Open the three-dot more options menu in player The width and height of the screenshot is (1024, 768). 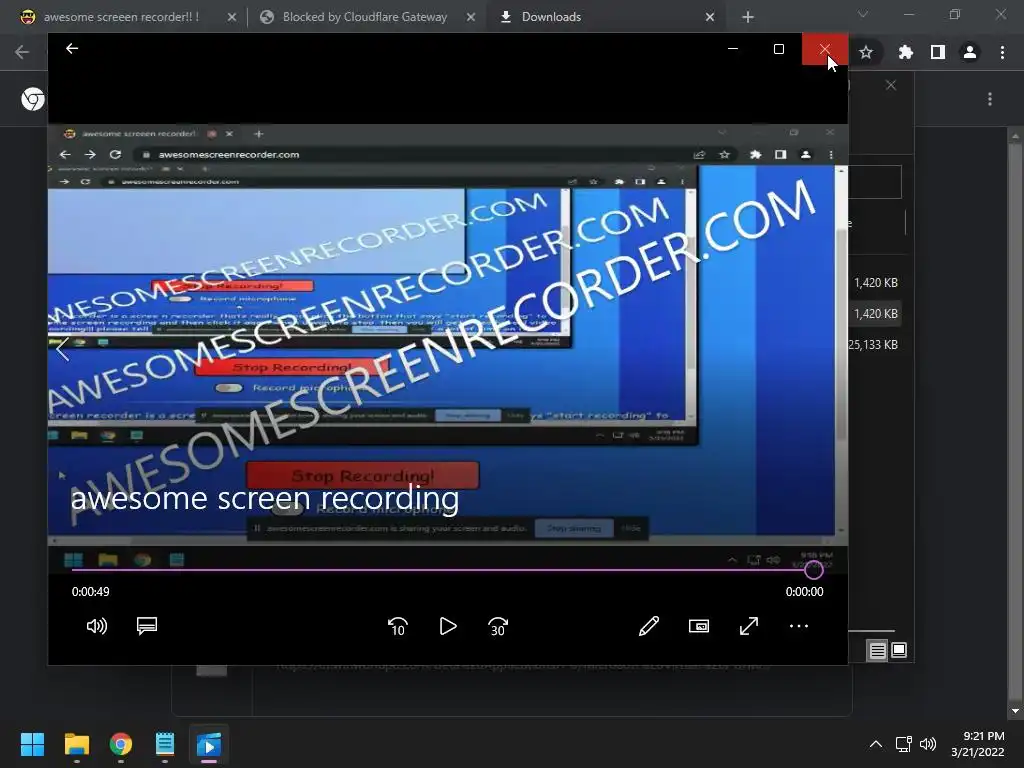coord(799,626)
